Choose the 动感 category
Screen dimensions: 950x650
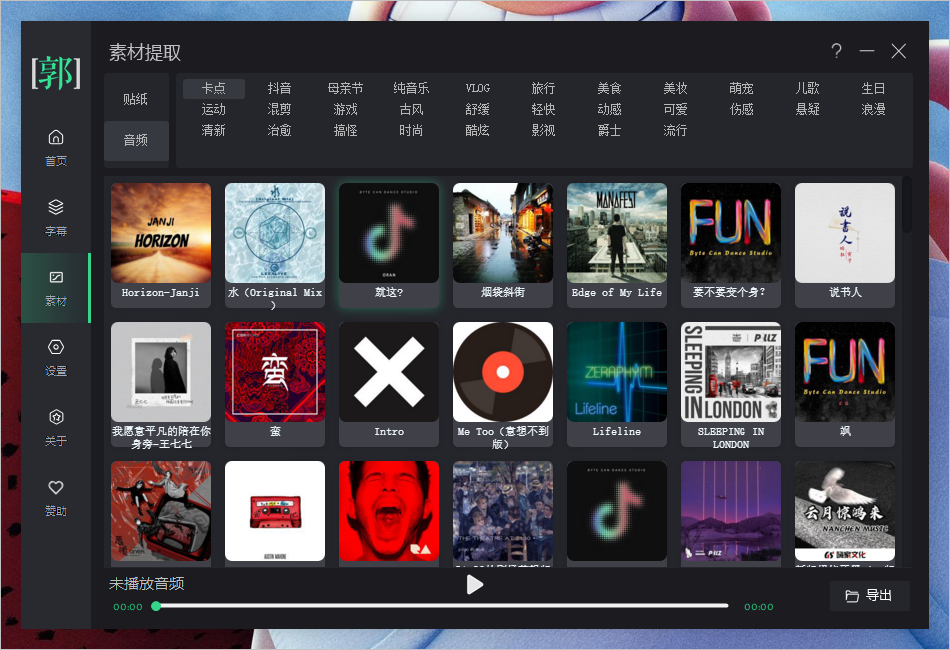click(610, 110)
